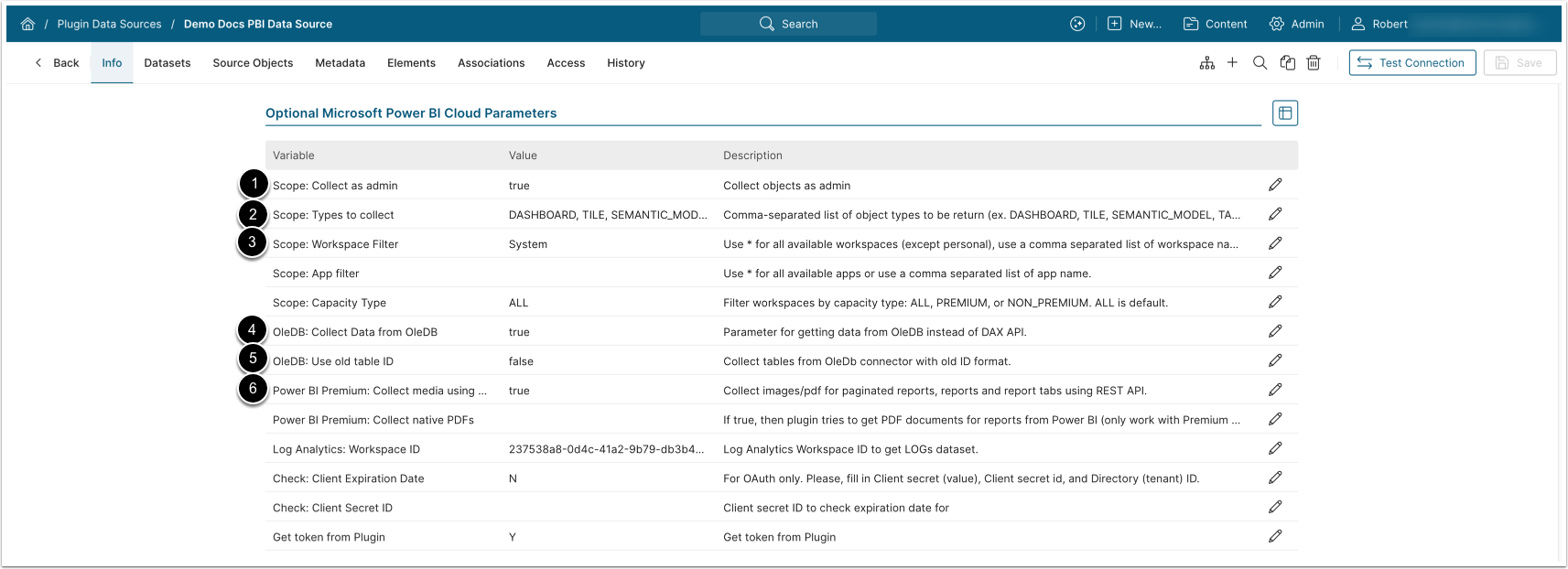
Task: Open the Source Objects tab
Action: 253,63
